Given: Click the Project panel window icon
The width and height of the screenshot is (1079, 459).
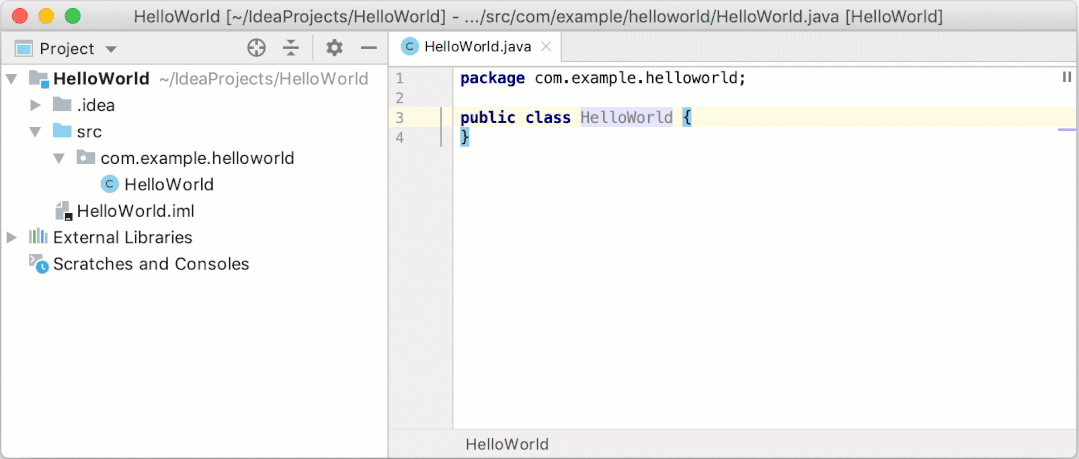Looking at the screenshot, I should (x=24, y=49).
